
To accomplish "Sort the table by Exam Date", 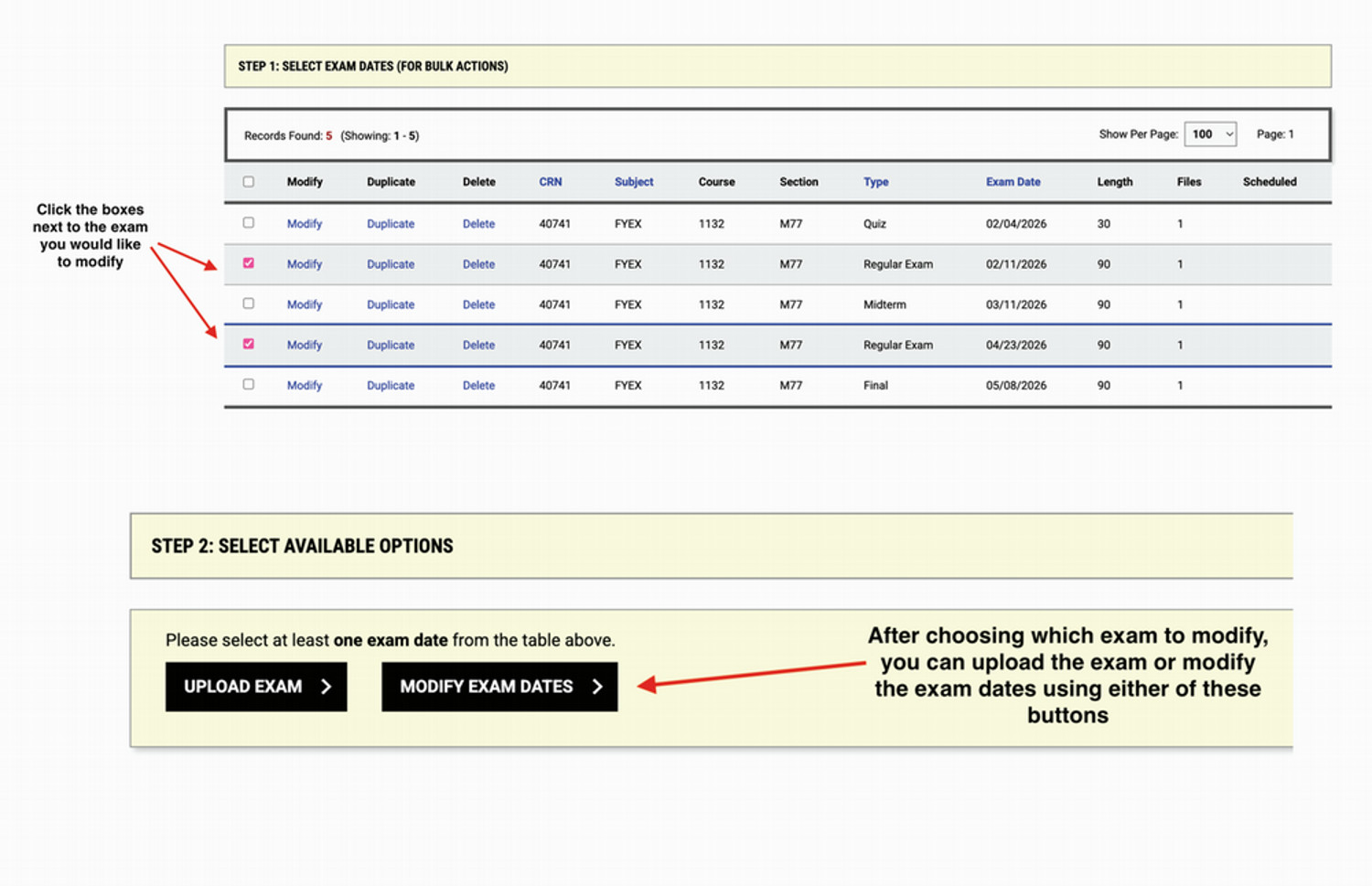I will (x=1013, y=181).
